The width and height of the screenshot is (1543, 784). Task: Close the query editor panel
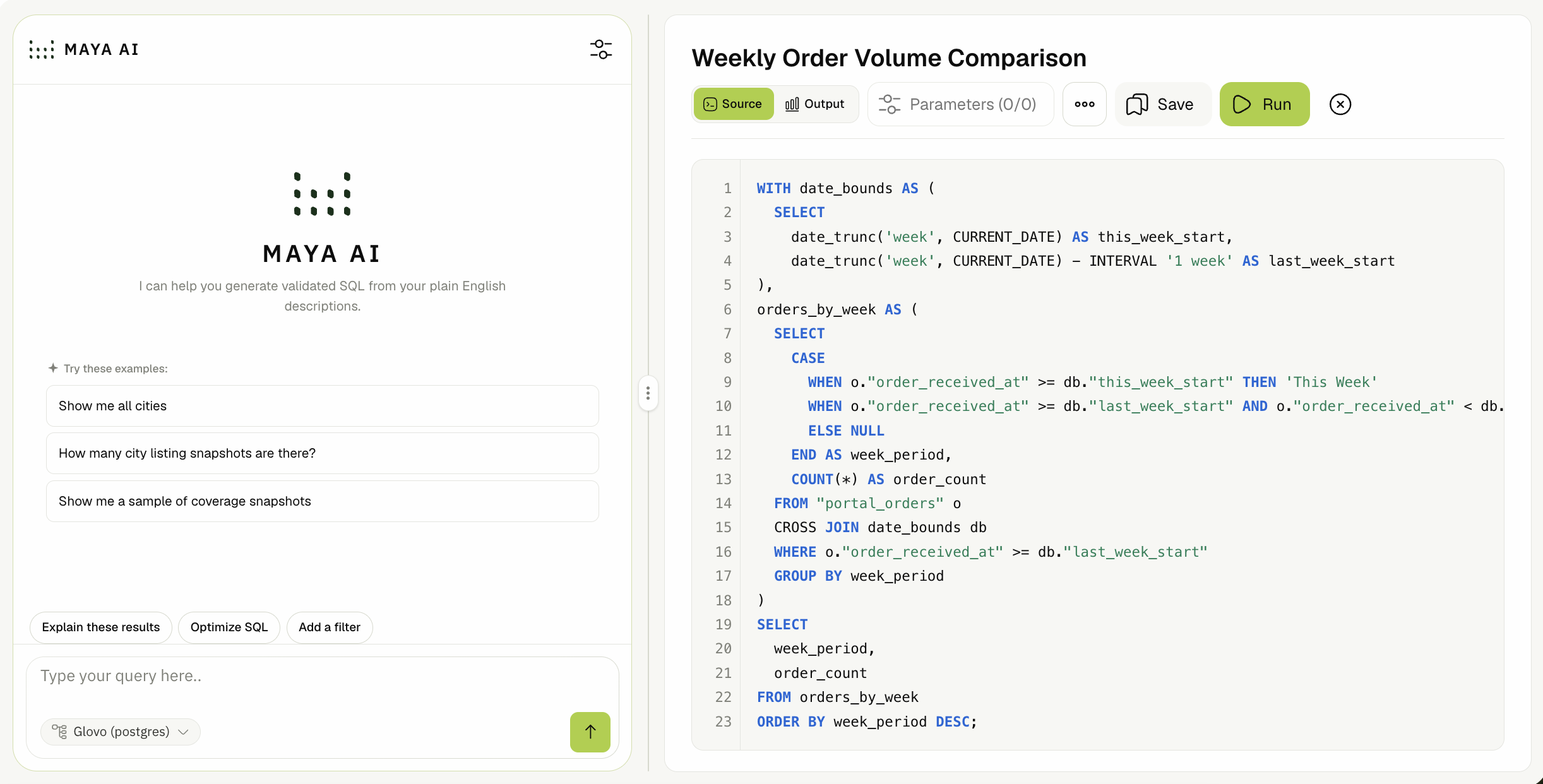coord(1340,104)
